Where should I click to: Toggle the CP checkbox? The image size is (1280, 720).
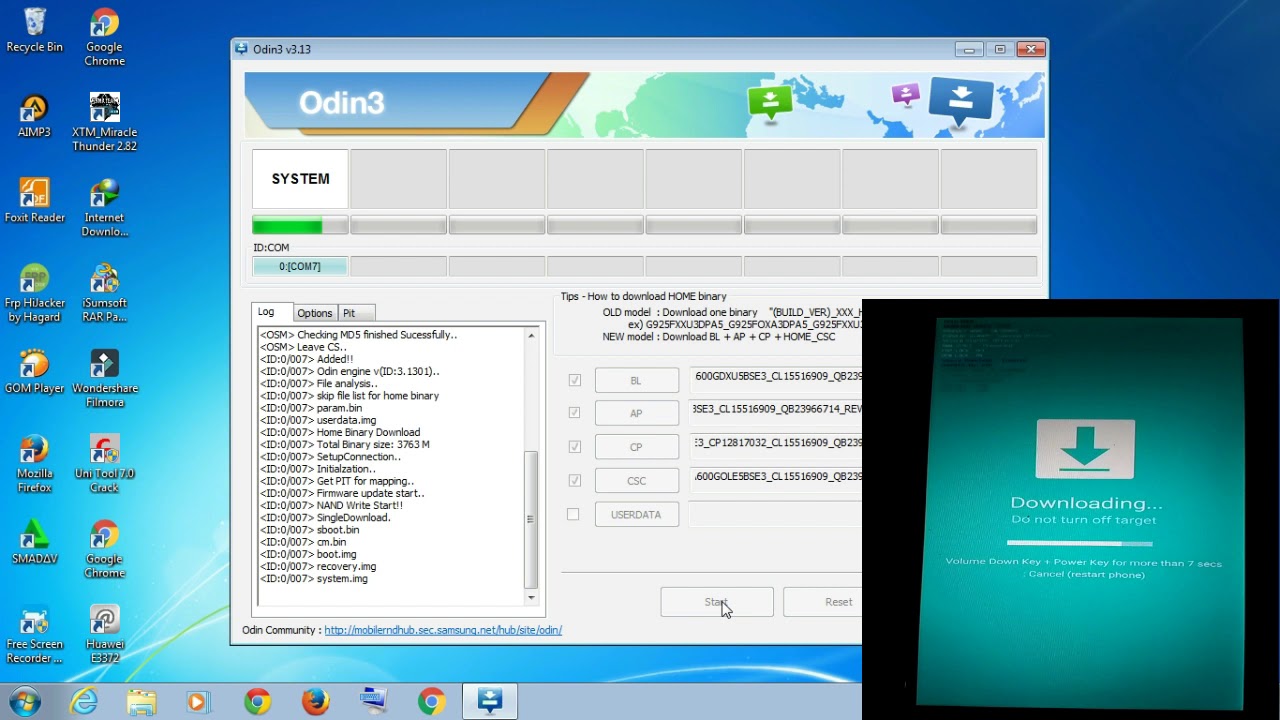574,446
